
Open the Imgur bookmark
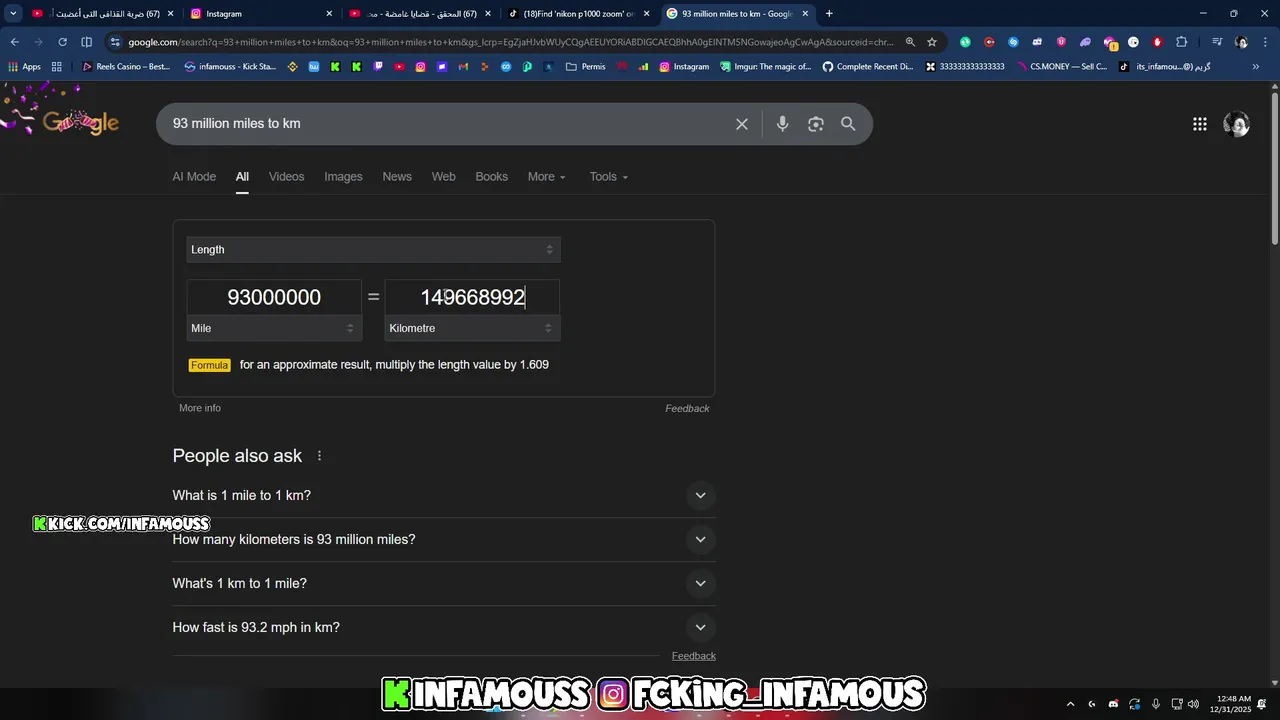click(765, 67)
